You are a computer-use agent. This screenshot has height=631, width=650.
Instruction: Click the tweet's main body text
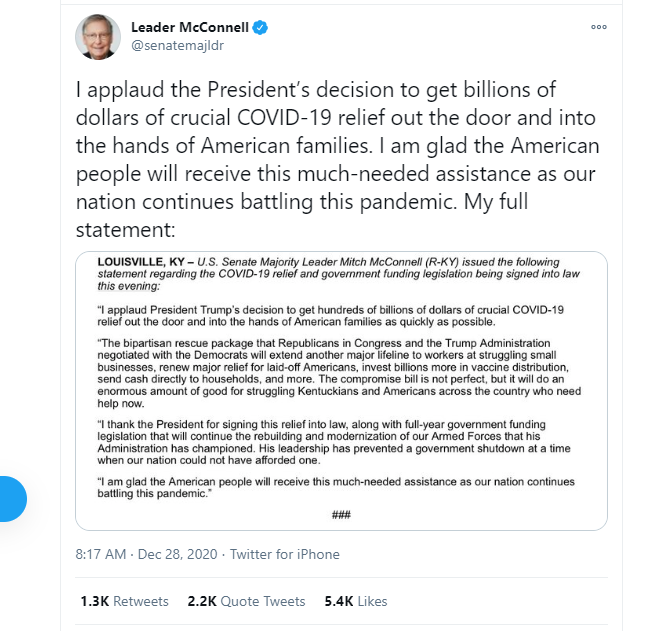pos(338,145)
